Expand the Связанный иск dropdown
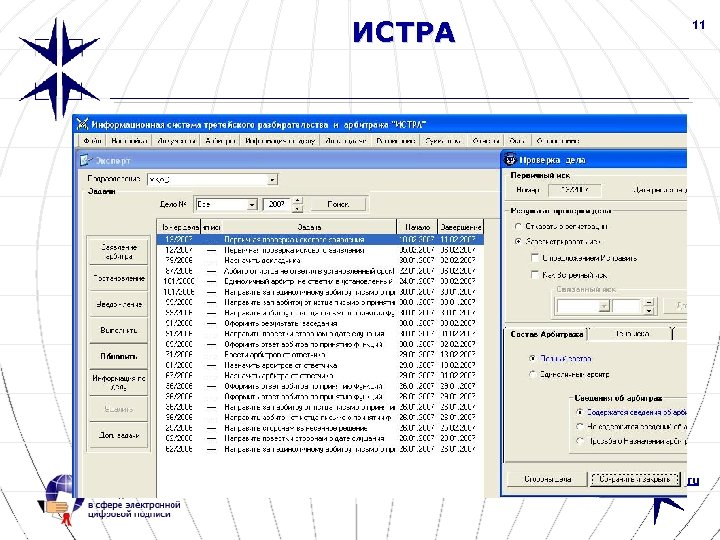The image size is (720, 540). pyautogui.click(x=604, y=306)
